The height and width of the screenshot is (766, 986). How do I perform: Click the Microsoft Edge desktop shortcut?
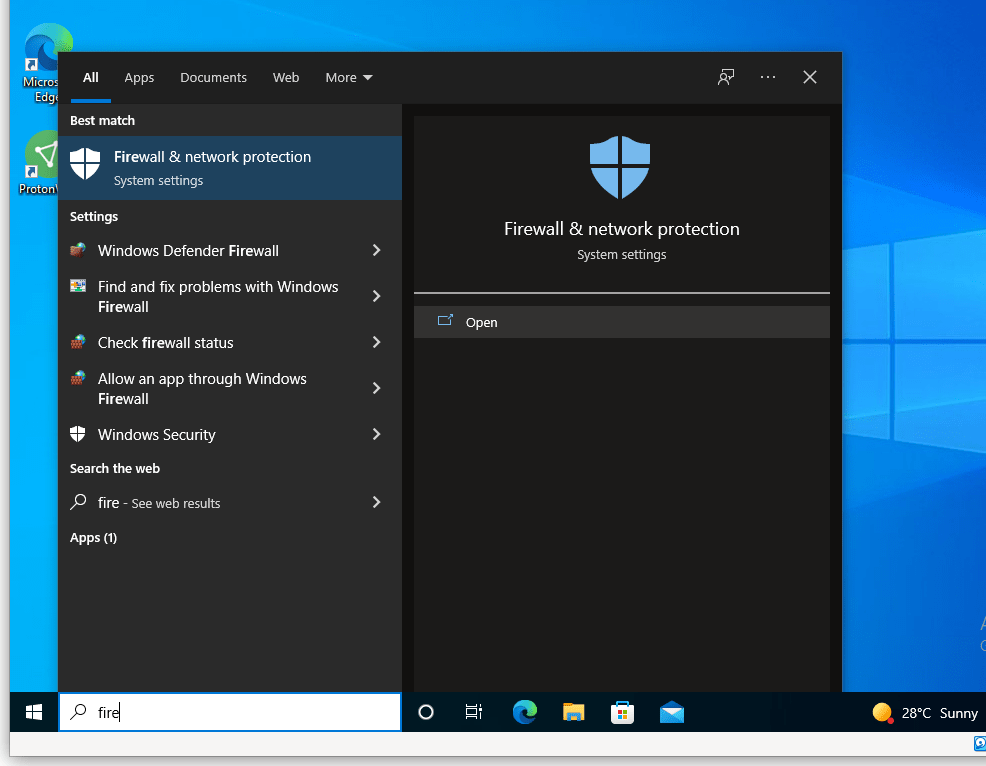click(41, 63)
